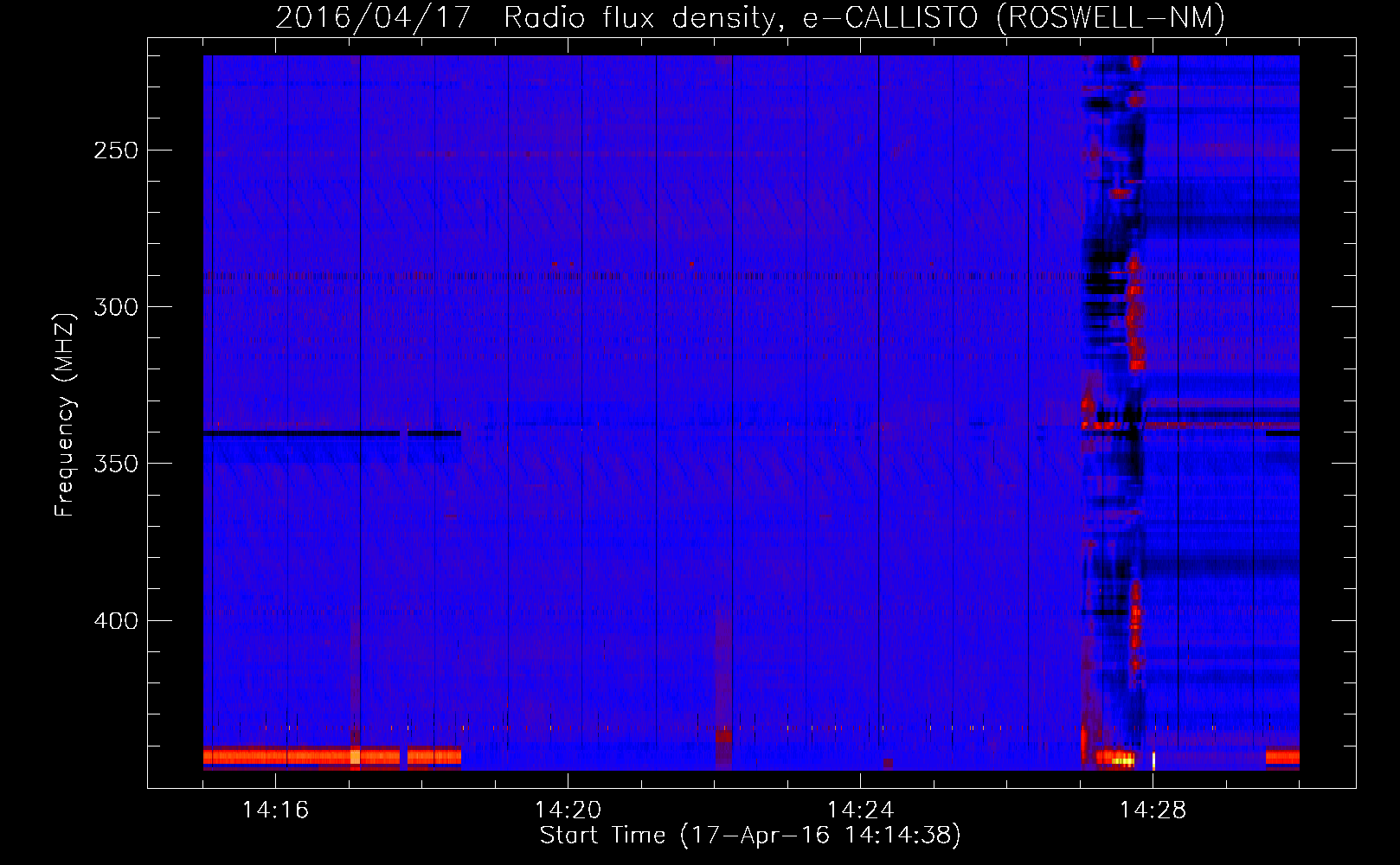Click the 'Frequency (MHZ)' axis label

point(65,415)
